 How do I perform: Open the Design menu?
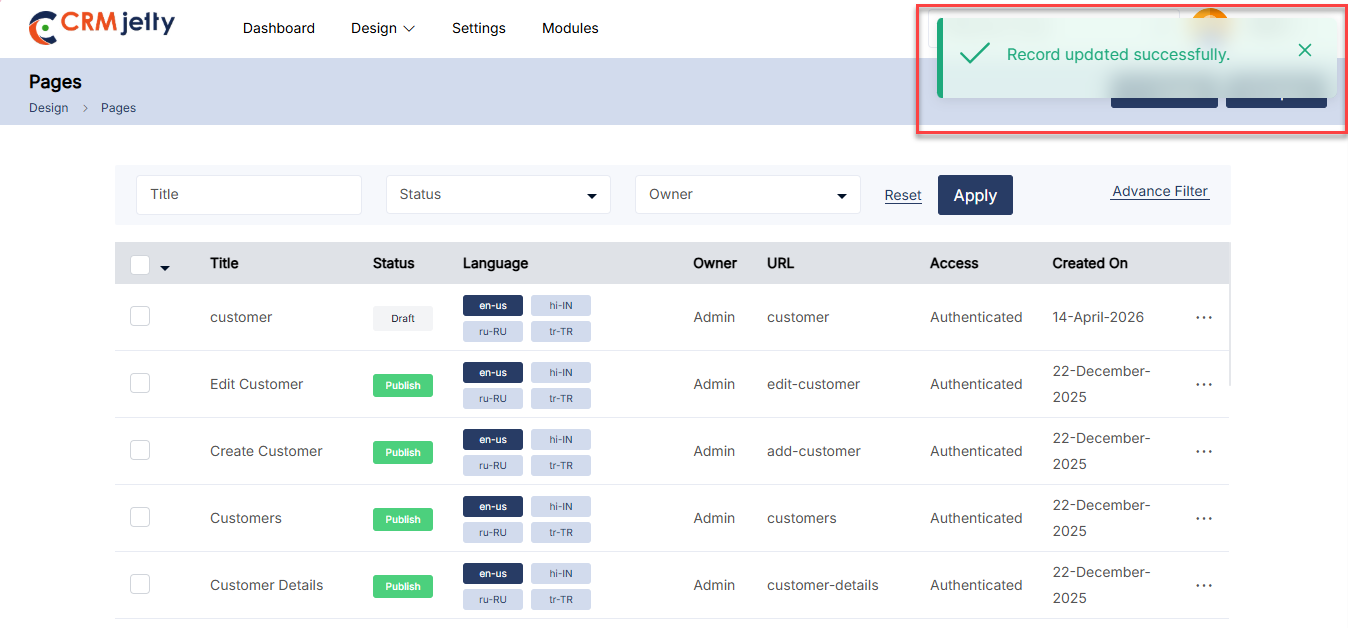tap(382, 28)
